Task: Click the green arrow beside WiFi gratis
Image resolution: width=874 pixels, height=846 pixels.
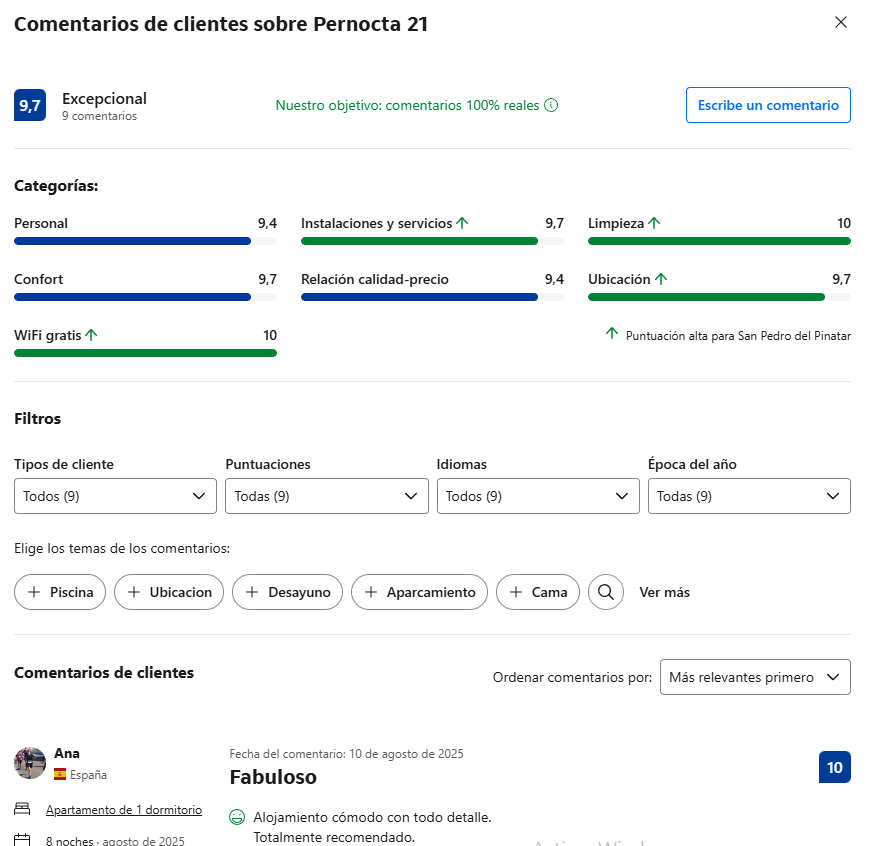Action: pos(91,335)
